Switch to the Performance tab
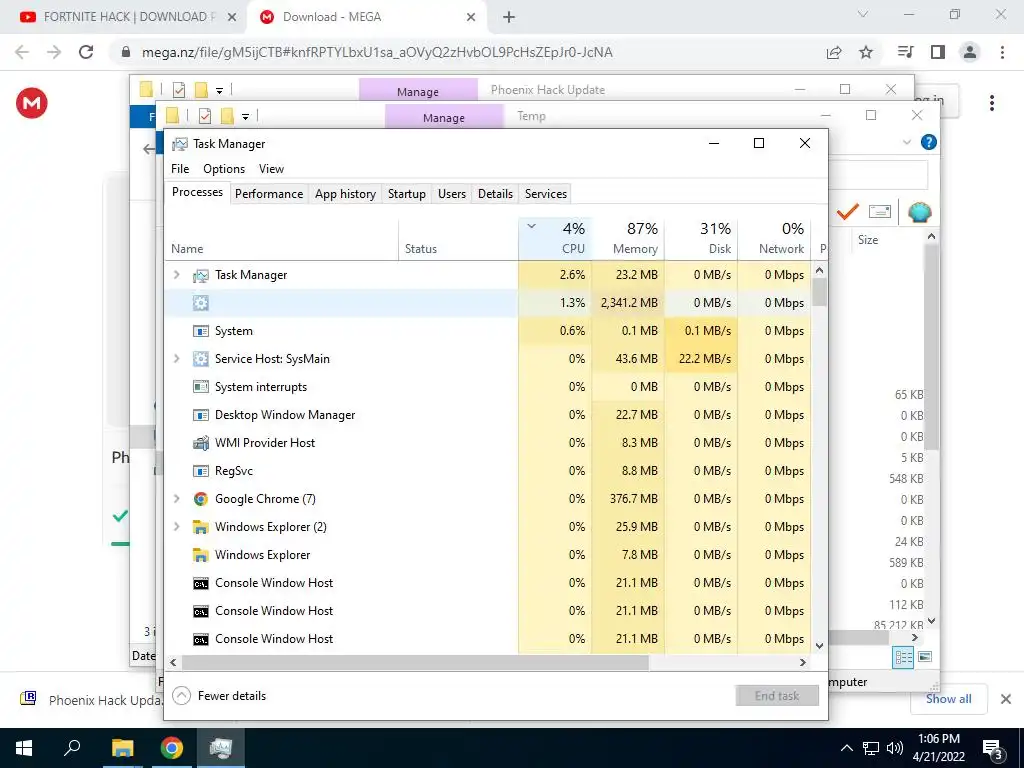 pyautogui.click(x=269, y=194)
